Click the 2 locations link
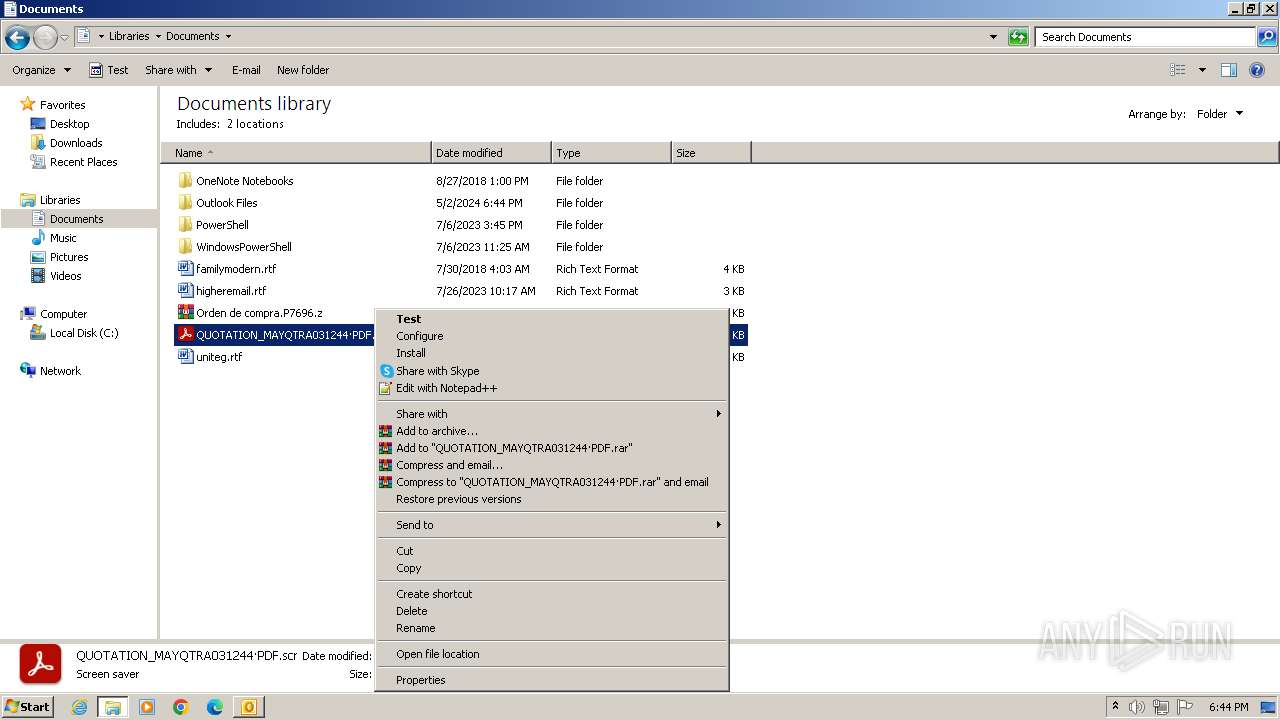Viewport: 1280px width, 720px height. [255, 124]
